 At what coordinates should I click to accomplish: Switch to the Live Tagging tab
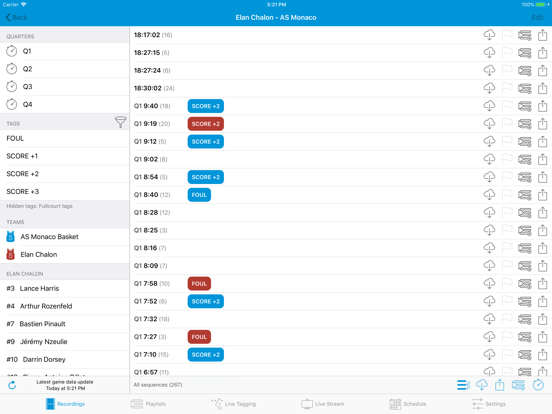234,404
